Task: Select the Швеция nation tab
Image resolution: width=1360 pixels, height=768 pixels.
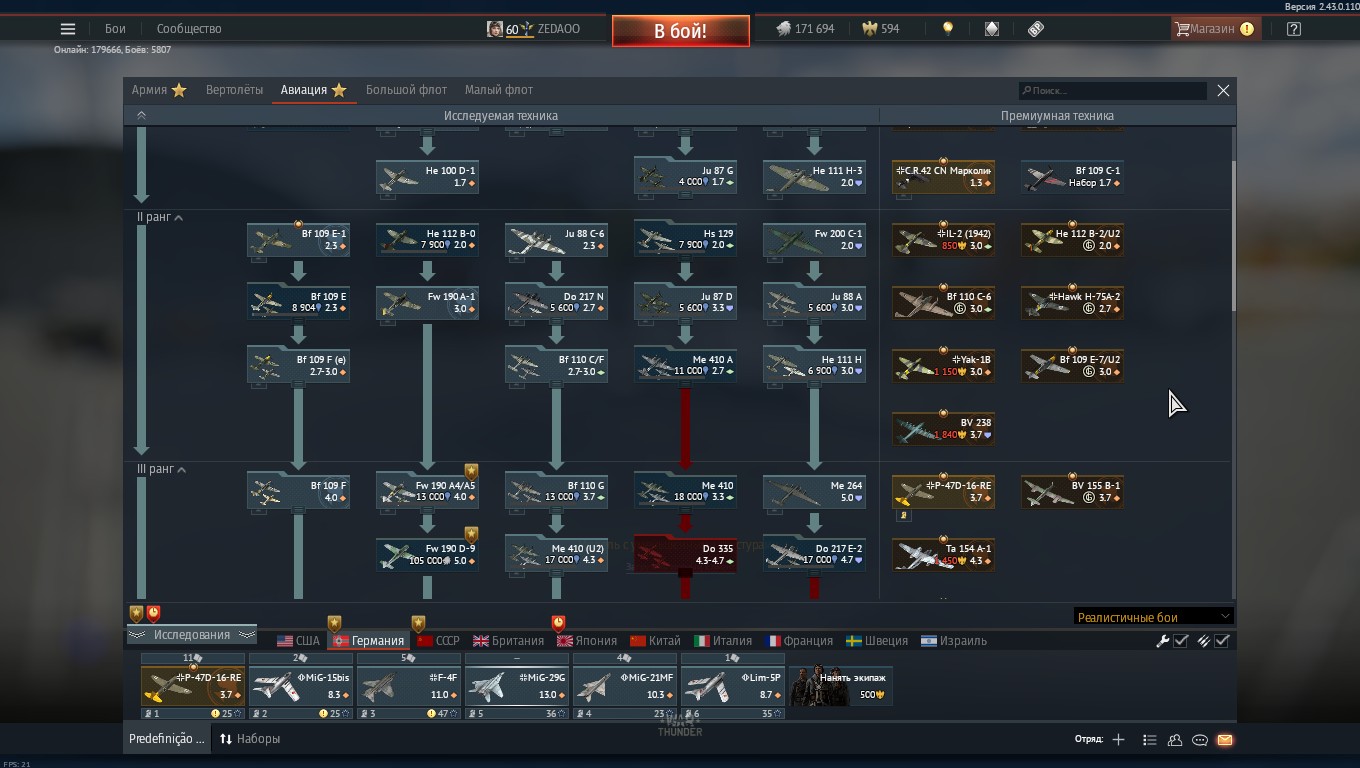Action: pyautogui.click(x=877, y=641)
